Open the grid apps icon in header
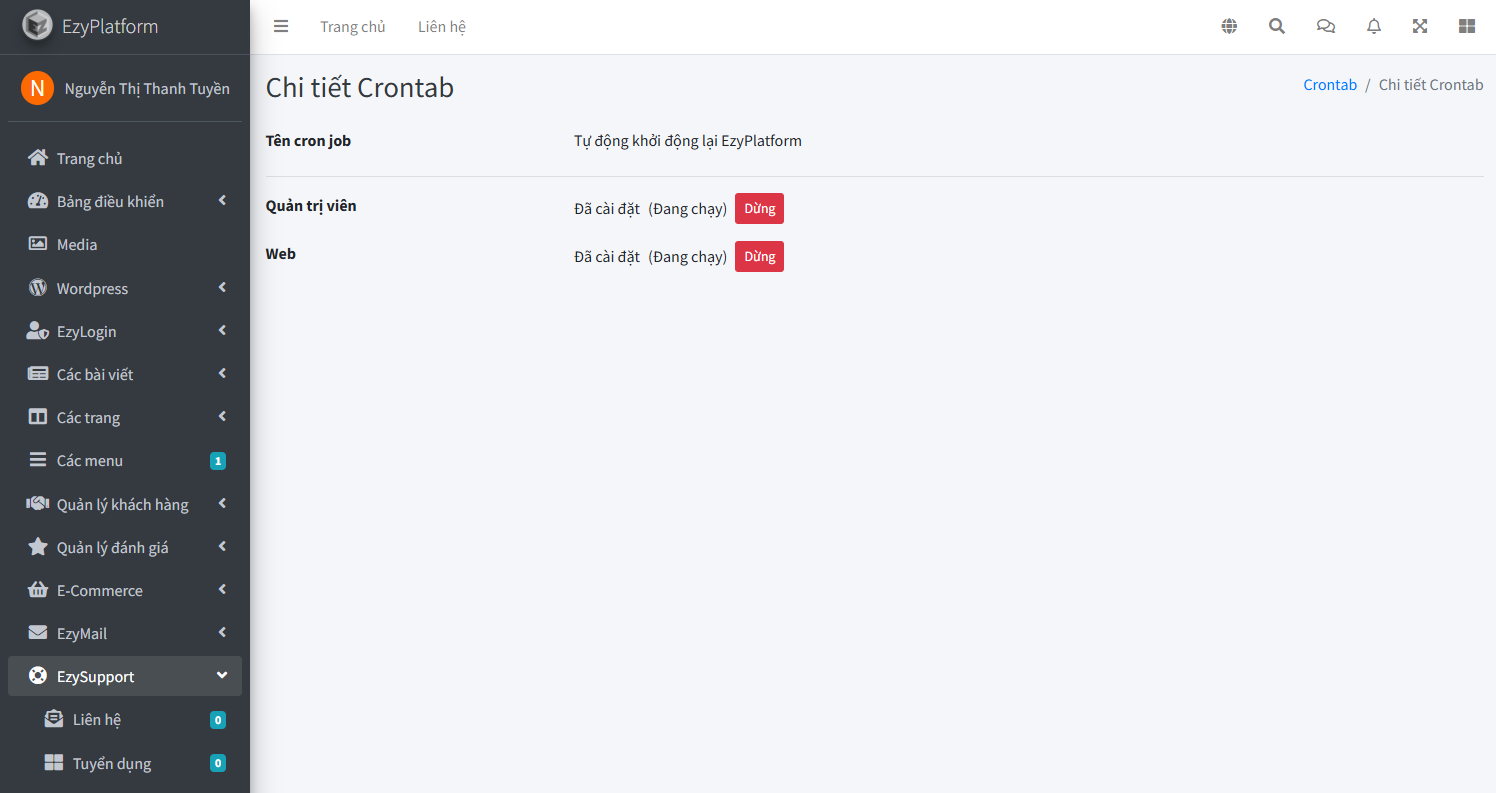This screenshot has height=793, width=1496. tap(1467, 27)
